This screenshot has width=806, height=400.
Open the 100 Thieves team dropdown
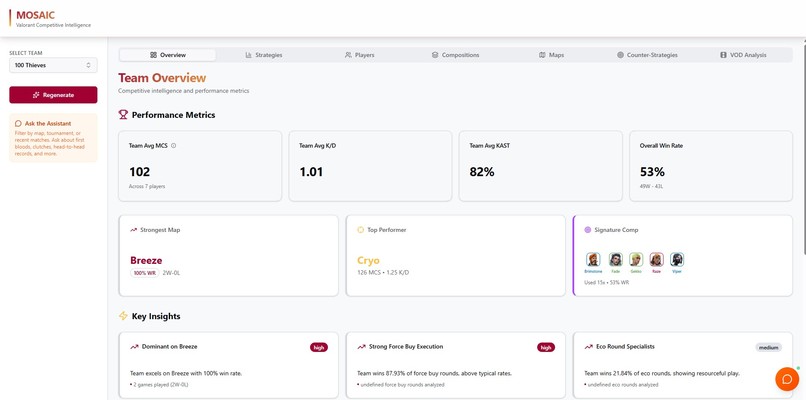pos(53,65)
